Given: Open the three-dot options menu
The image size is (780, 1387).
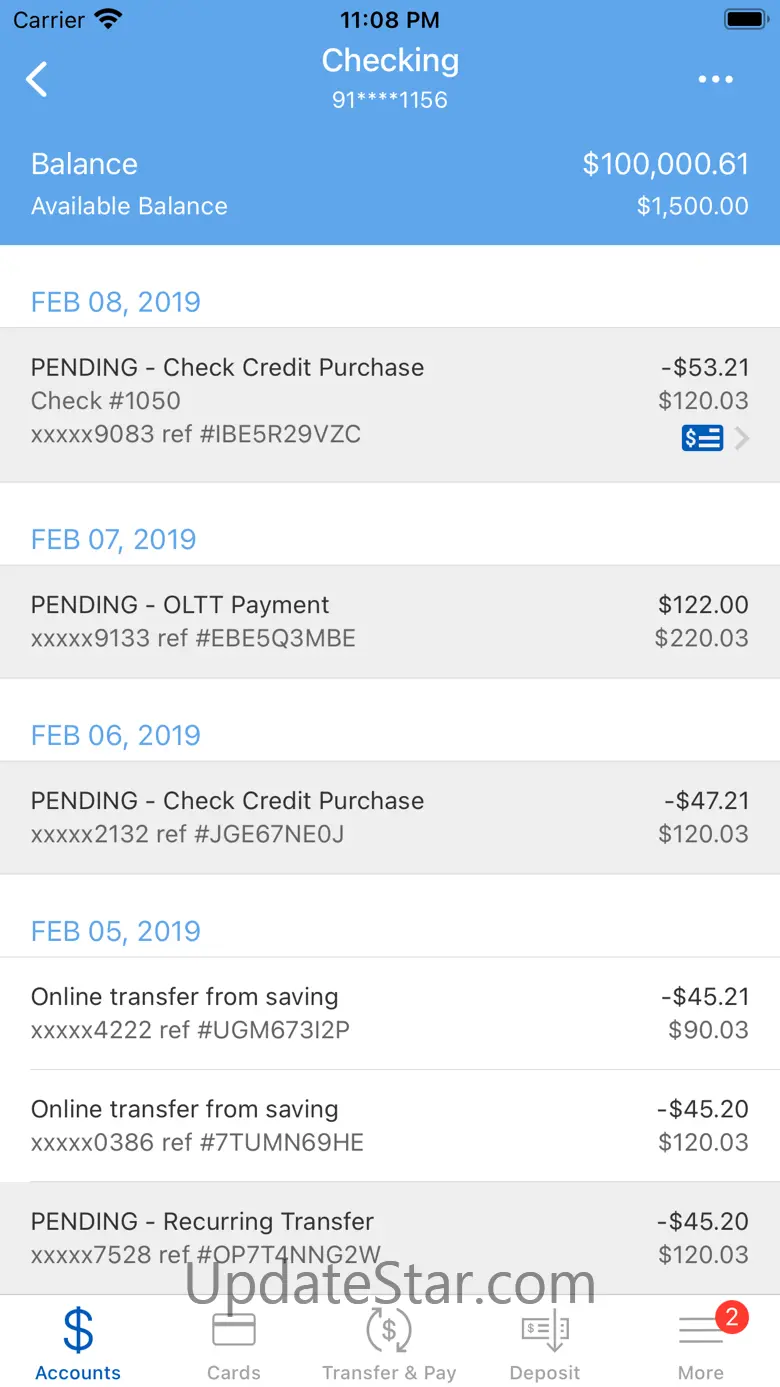Looking at the screenshot, I should click(x=715, y=80).
